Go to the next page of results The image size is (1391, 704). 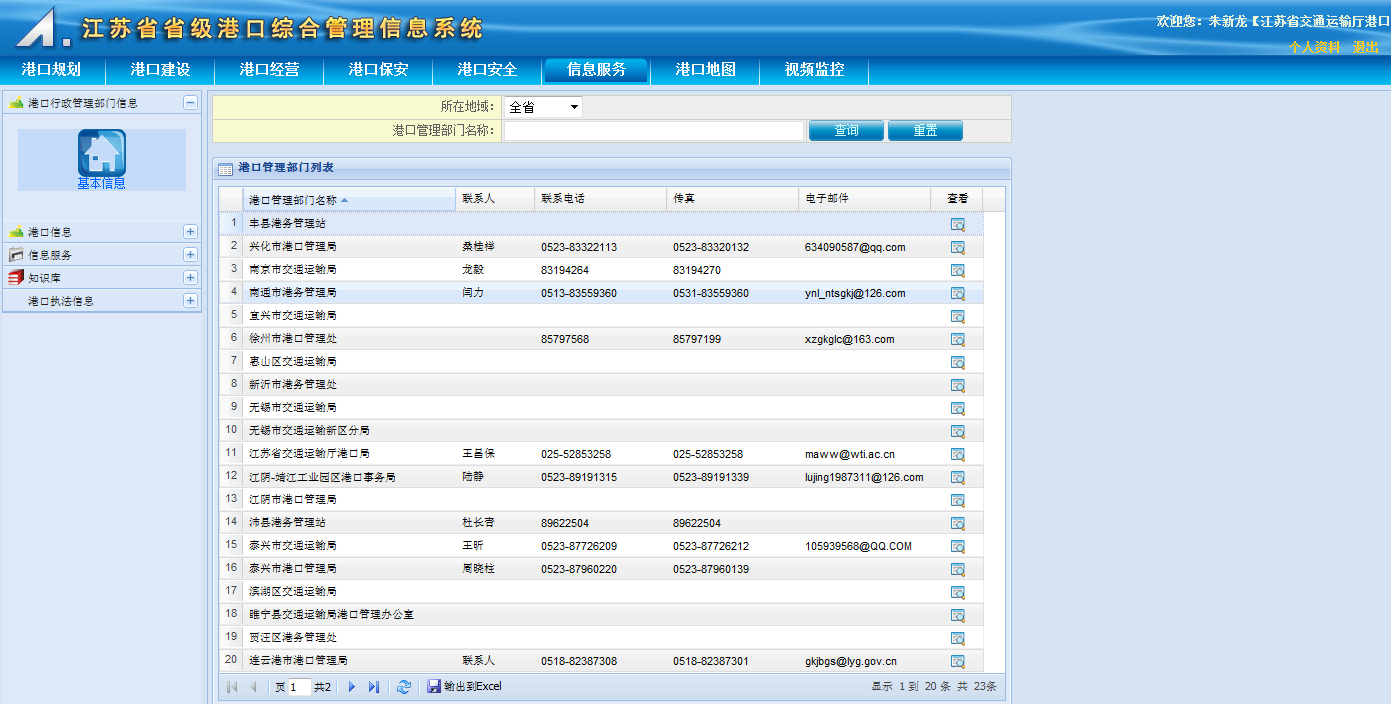(352, 687)
